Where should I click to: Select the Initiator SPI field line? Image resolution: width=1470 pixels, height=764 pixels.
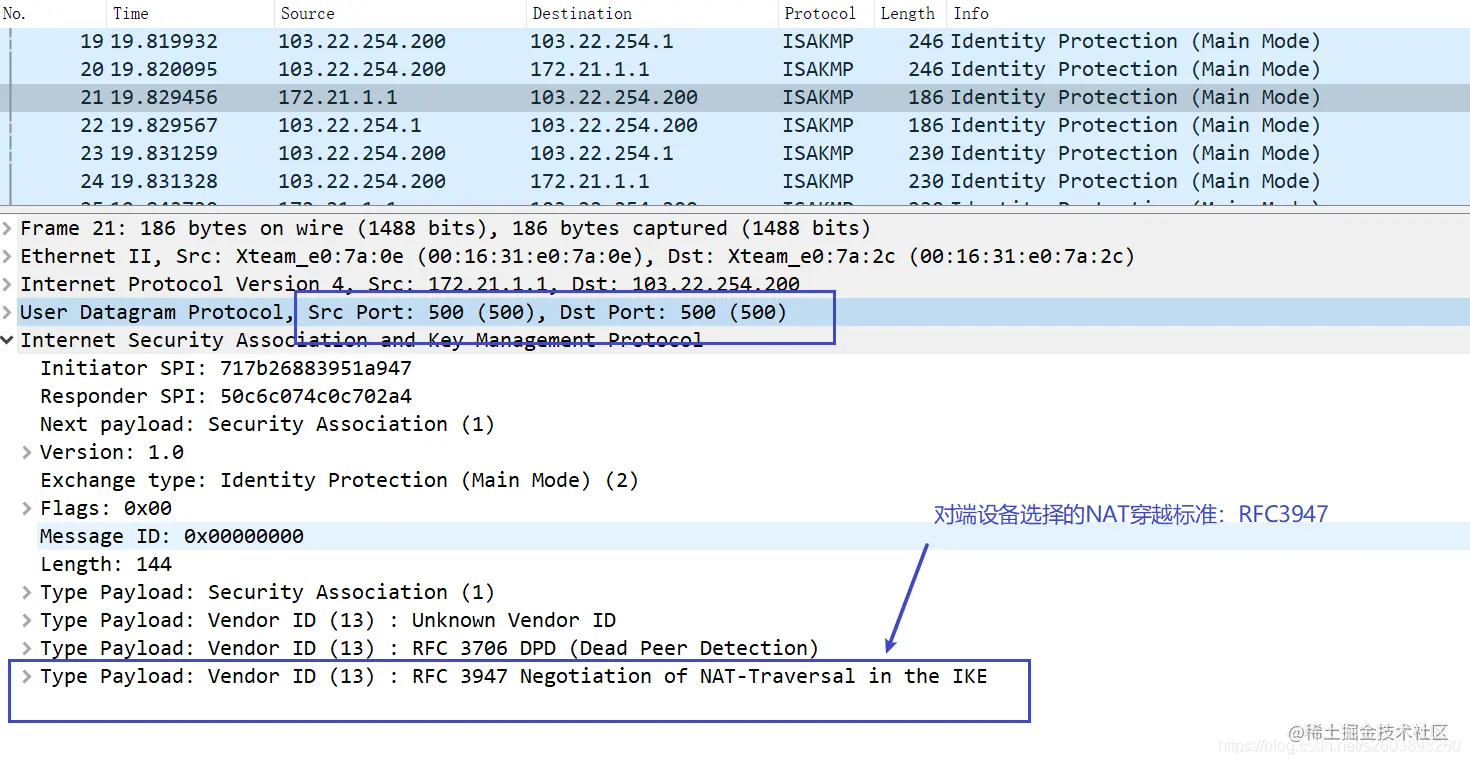click(x=226, y=368)
